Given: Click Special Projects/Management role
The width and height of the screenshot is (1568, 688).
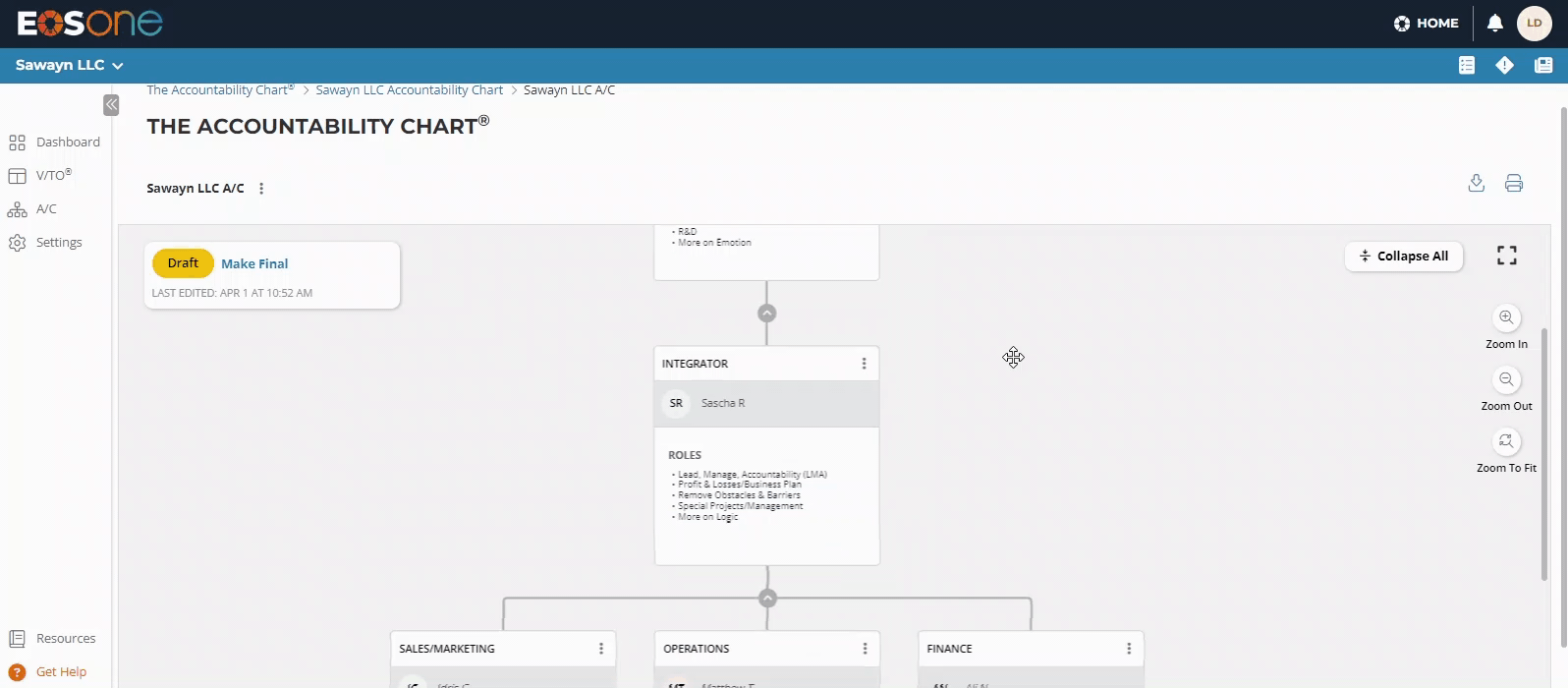Looking at the screenshot, I should click(x=740, y=506).
